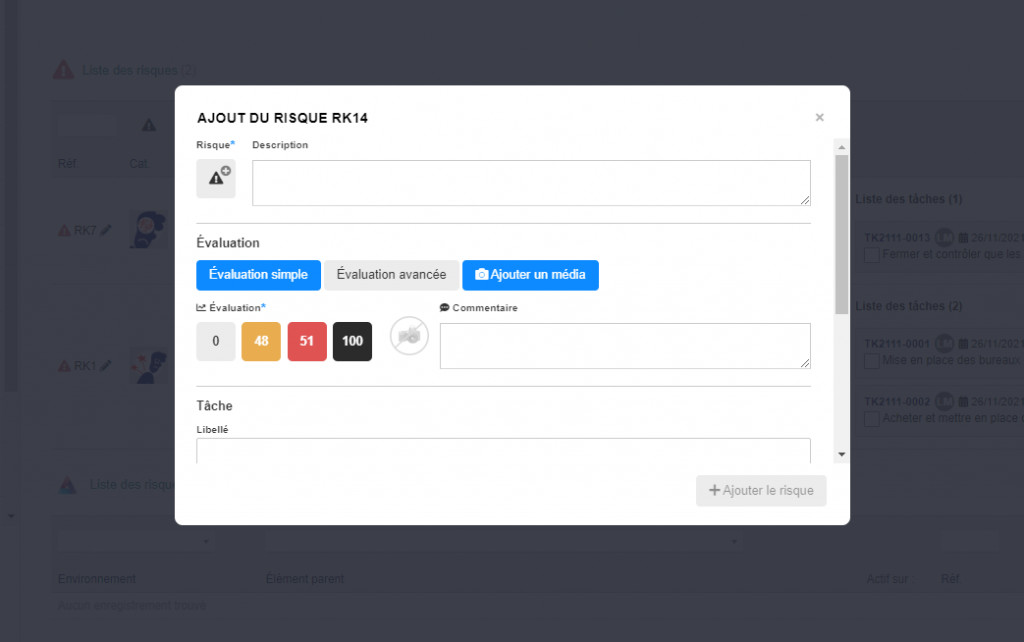Click the crossed-out camera media icon
This screenshot has width=1024, height=642.
point(409,336)
